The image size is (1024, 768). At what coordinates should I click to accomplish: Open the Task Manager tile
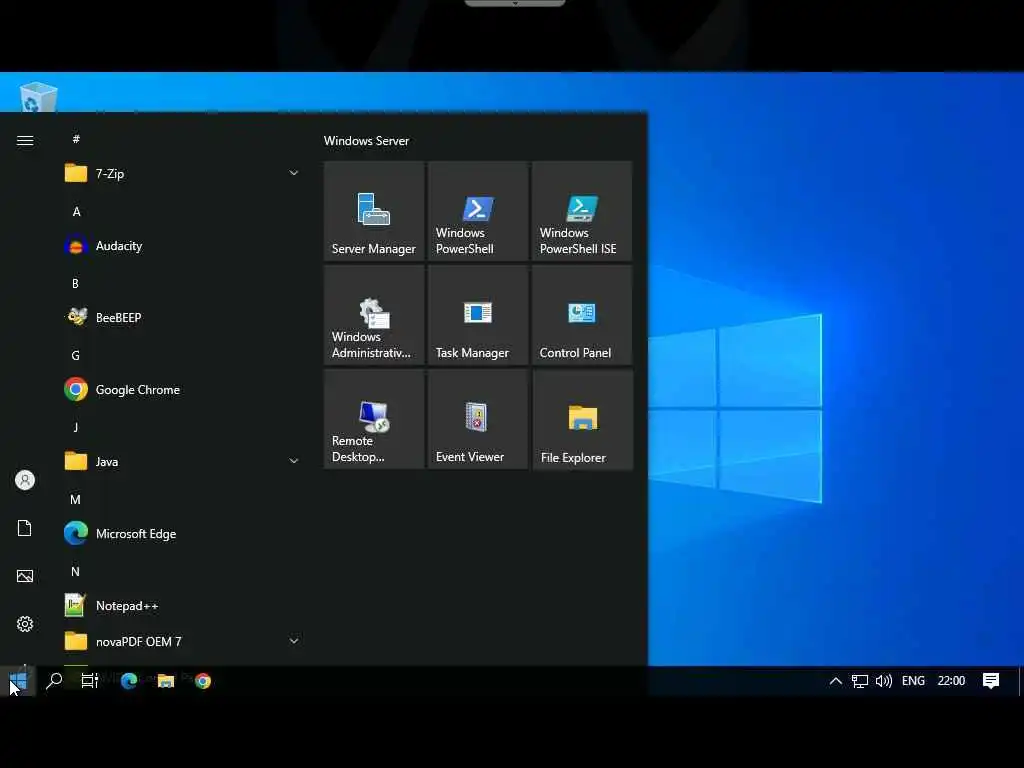pyautogui.click(x=477, y=315)
